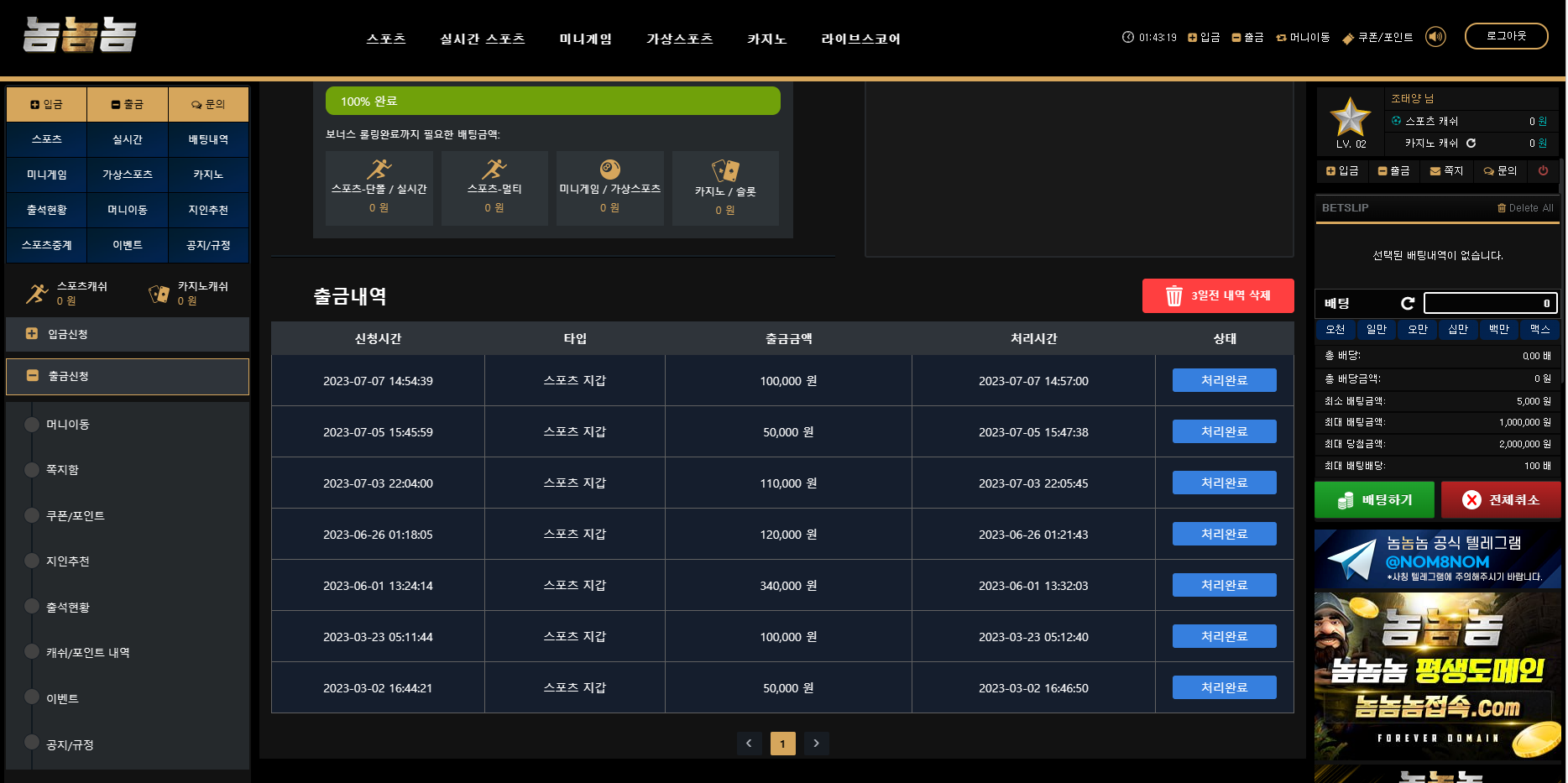Screen dimensions: 1568x783
Task: Expand the 입금신청 sidebar section
Action: click(32, 334)
